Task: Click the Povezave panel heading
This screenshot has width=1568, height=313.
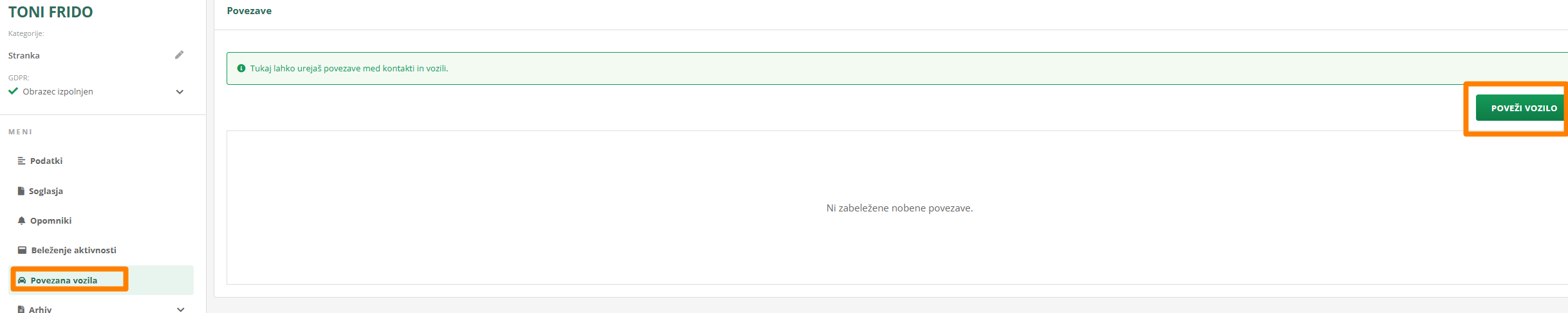Action: point(249,11)
